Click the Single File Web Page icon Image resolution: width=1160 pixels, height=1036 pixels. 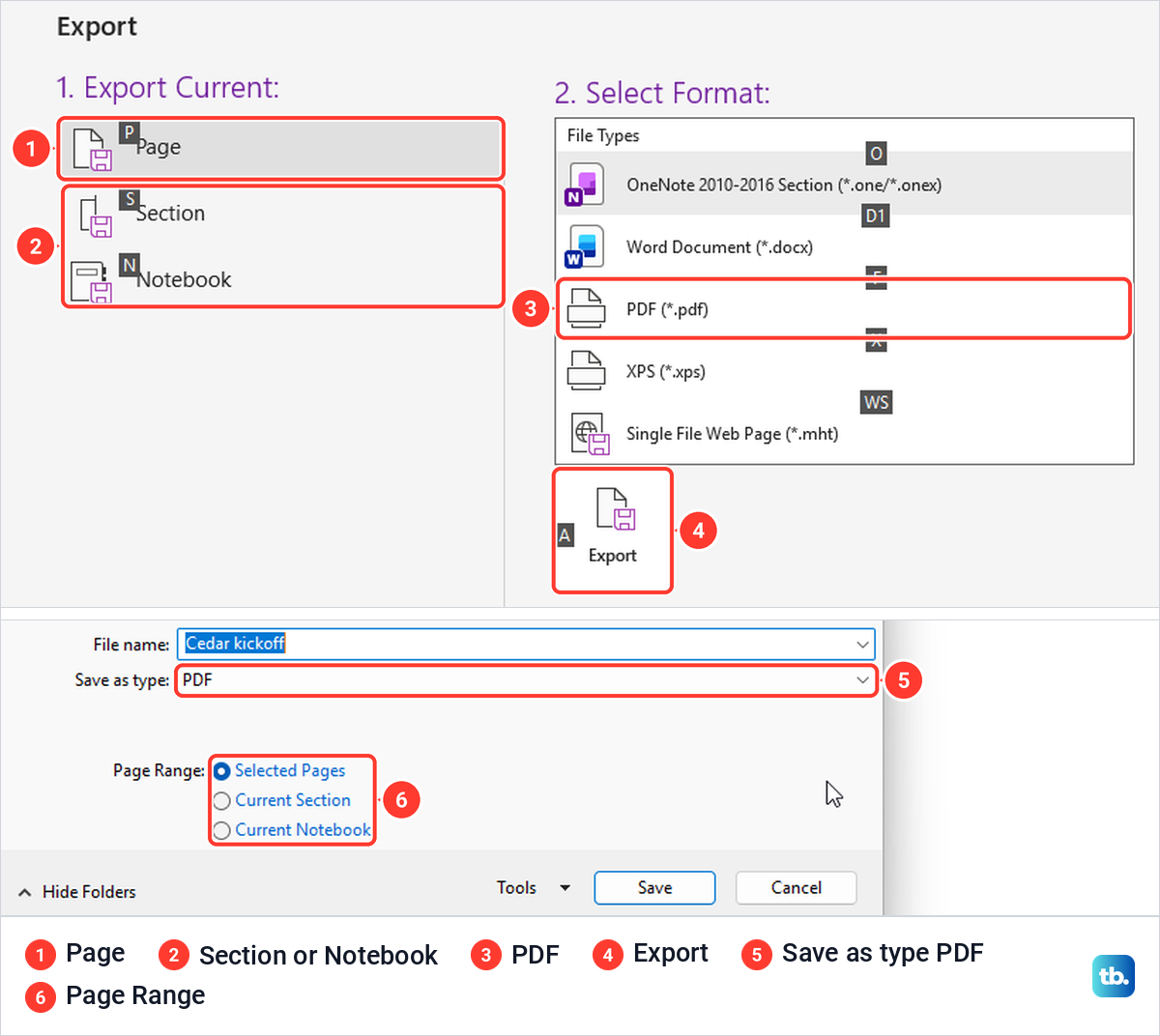[x=590, y=434]
